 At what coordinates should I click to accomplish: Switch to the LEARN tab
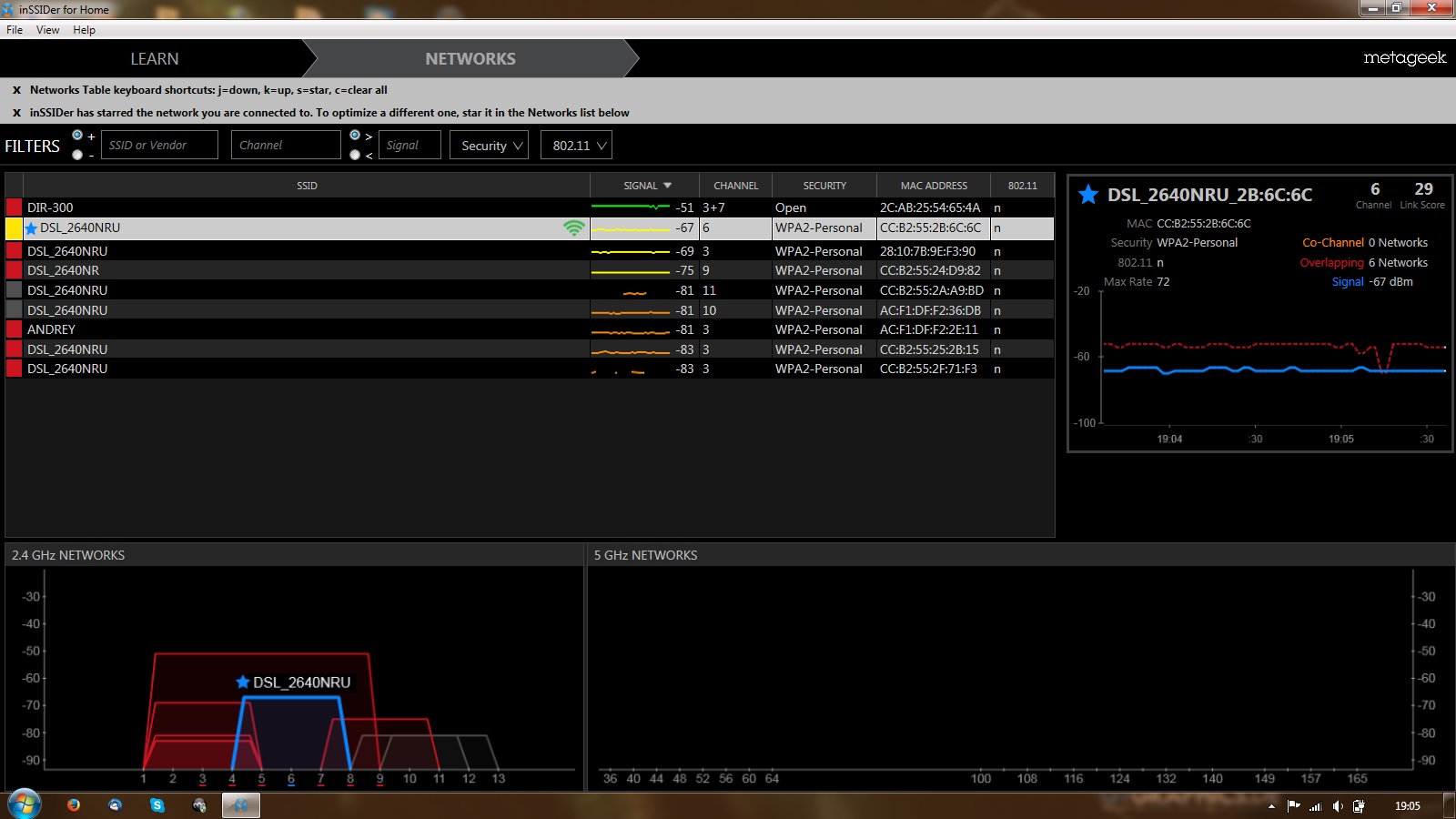[x=154, y=59]
